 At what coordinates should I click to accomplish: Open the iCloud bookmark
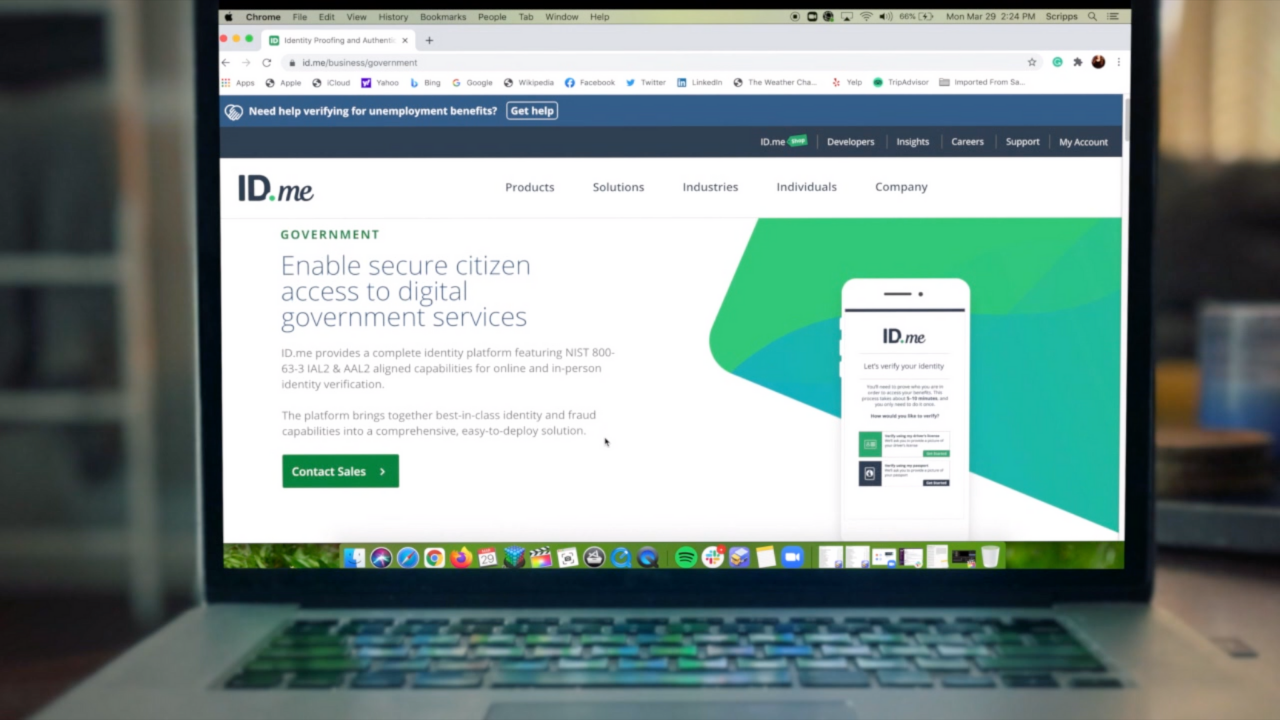(331, 82)
